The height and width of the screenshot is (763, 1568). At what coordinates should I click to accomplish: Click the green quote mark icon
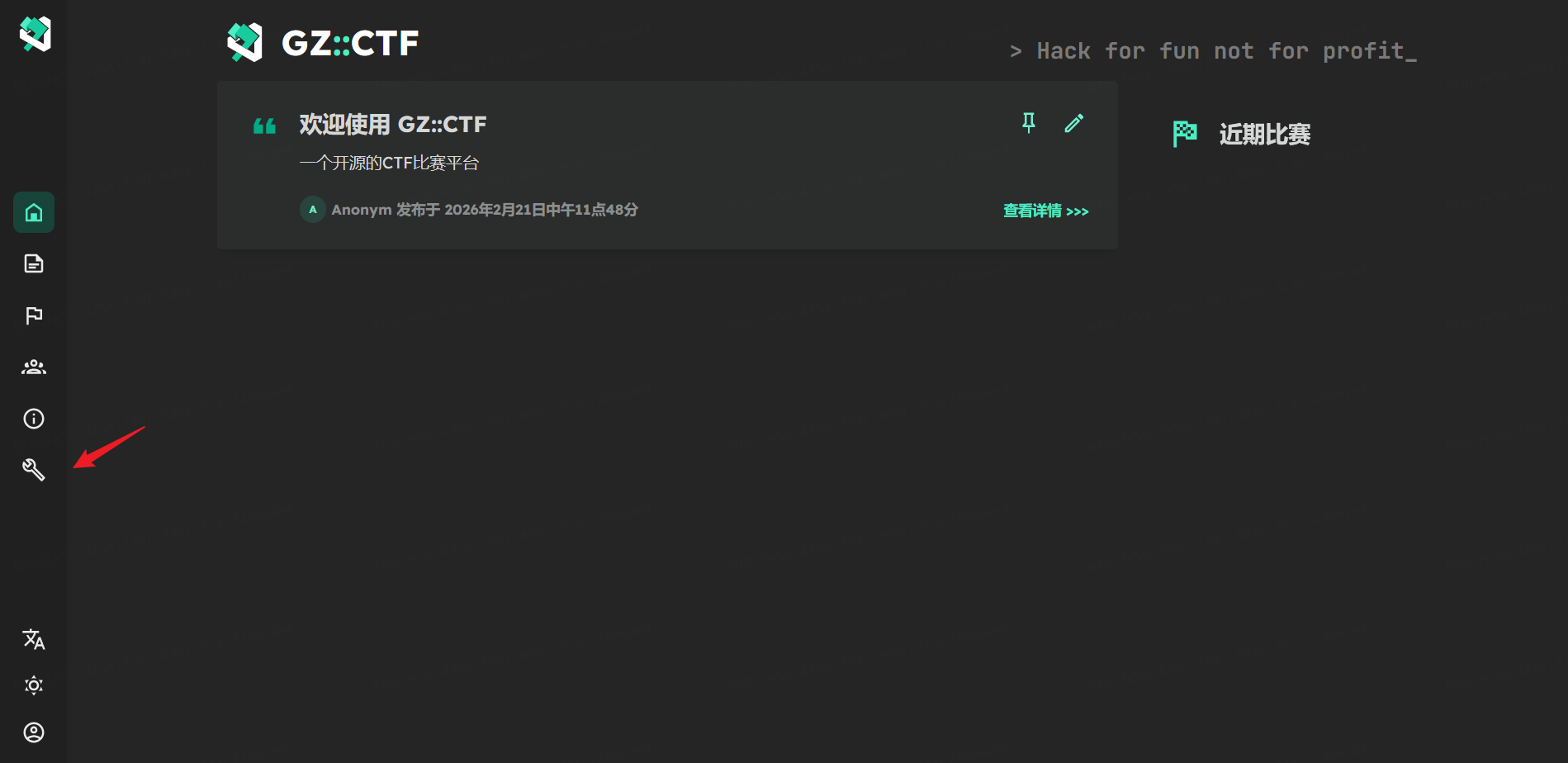tap(264, 126)
